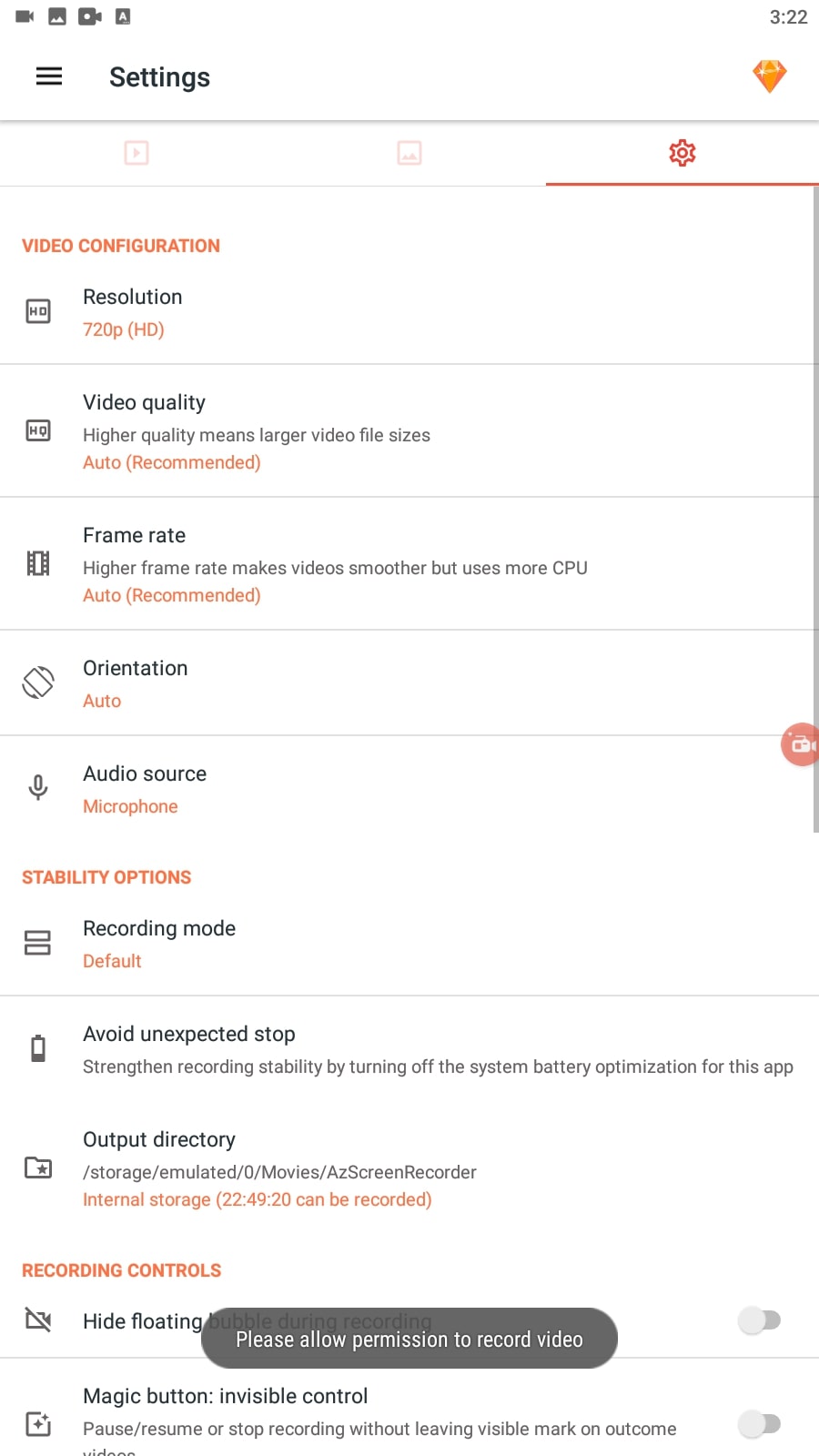This screenshot has height=1456, width=819.
Task: Click the HD Resolution icon
Action: coord(38,311)
